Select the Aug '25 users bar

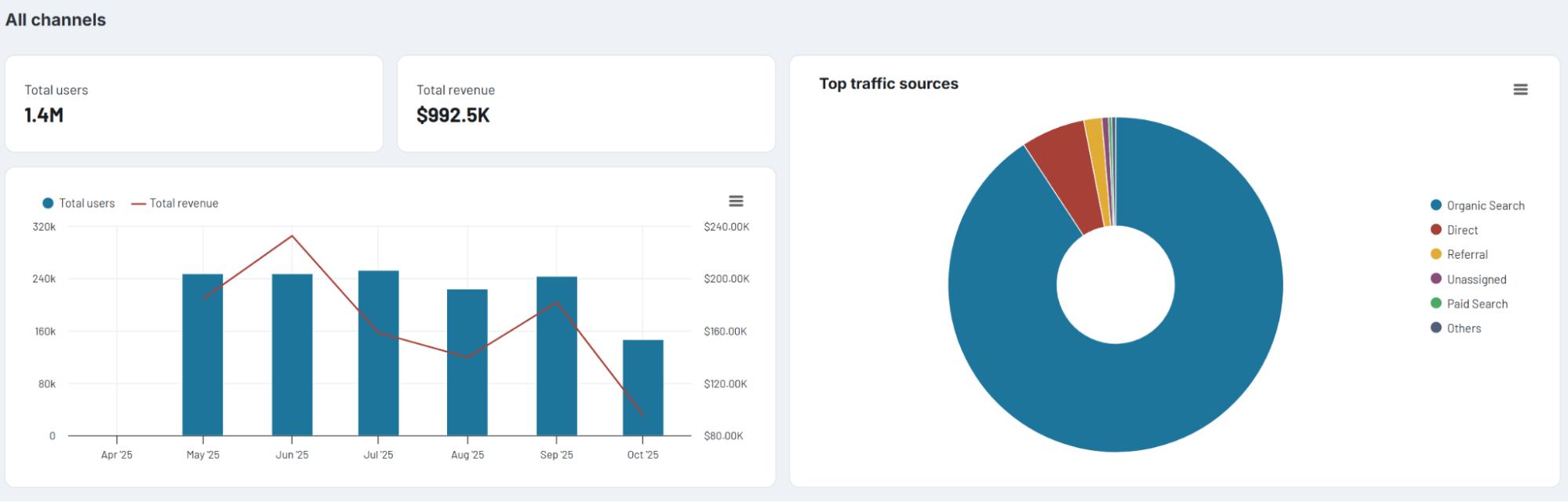(467, 362)
